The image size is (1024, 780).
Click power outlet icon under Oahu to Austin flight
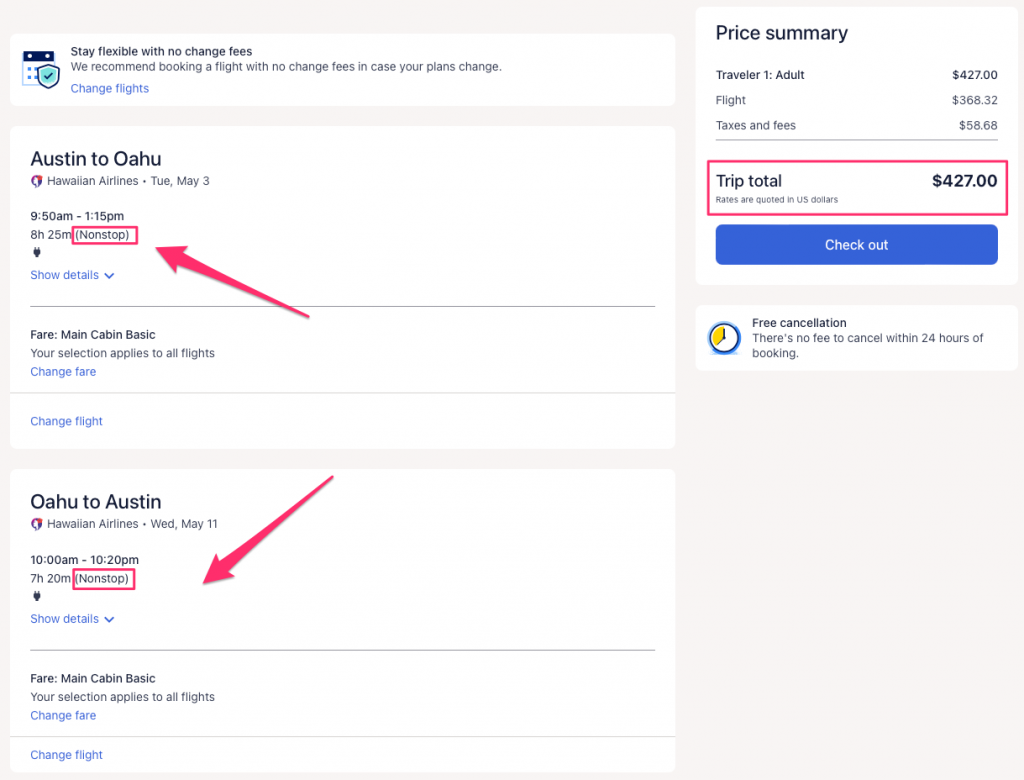[x=37, y=596]
